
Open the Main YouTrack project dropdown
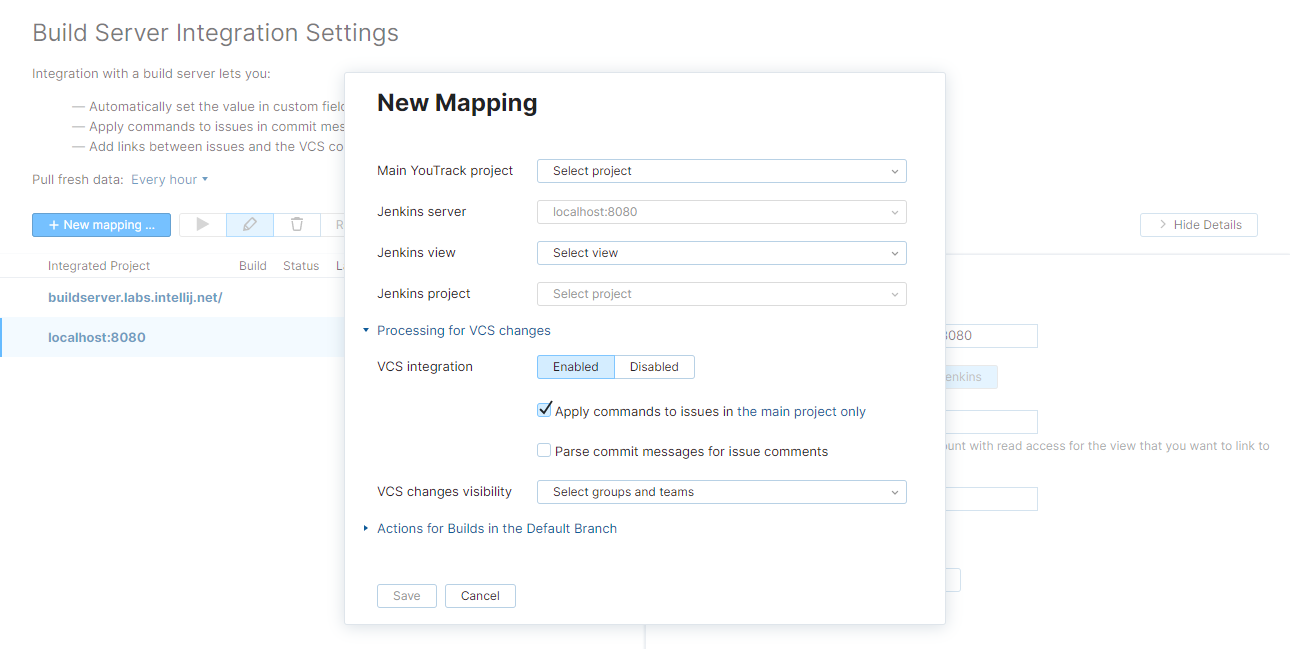[x=721, y=171]
